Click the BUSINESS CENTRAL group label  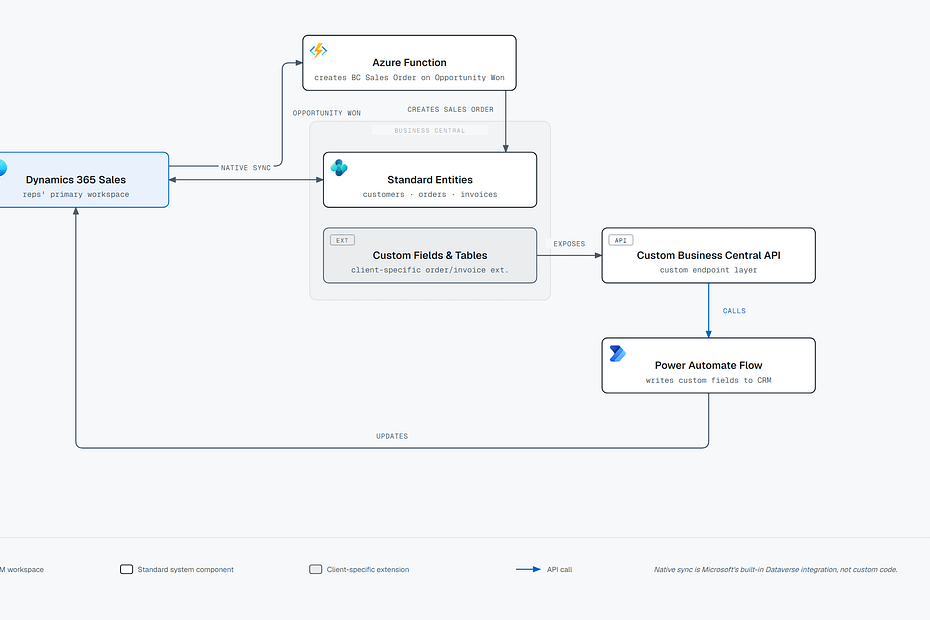(x=430, y=131)
